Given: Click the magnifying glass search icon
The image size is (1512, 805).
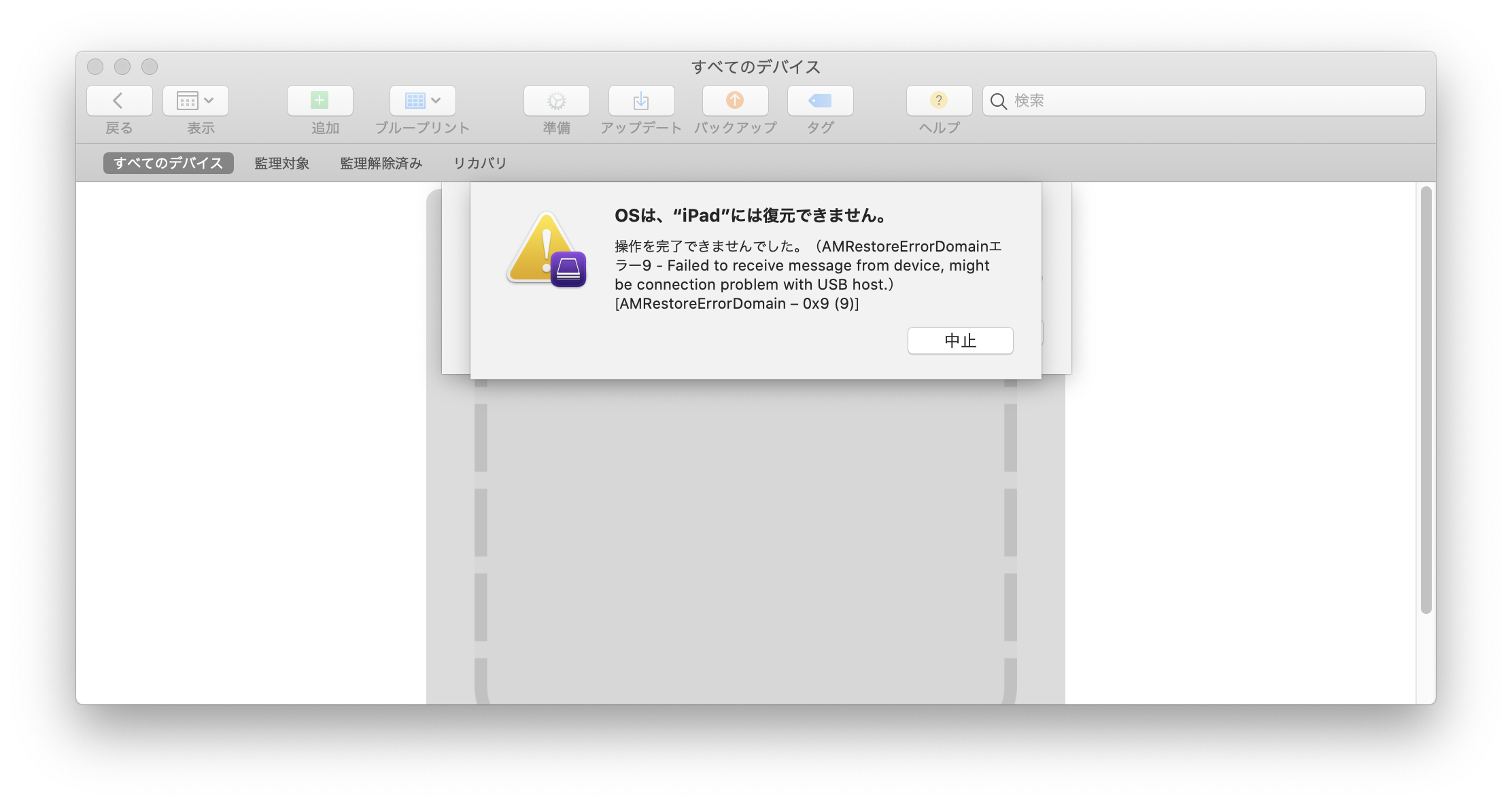Looking at the screenshot, I should tap(998, 101).
